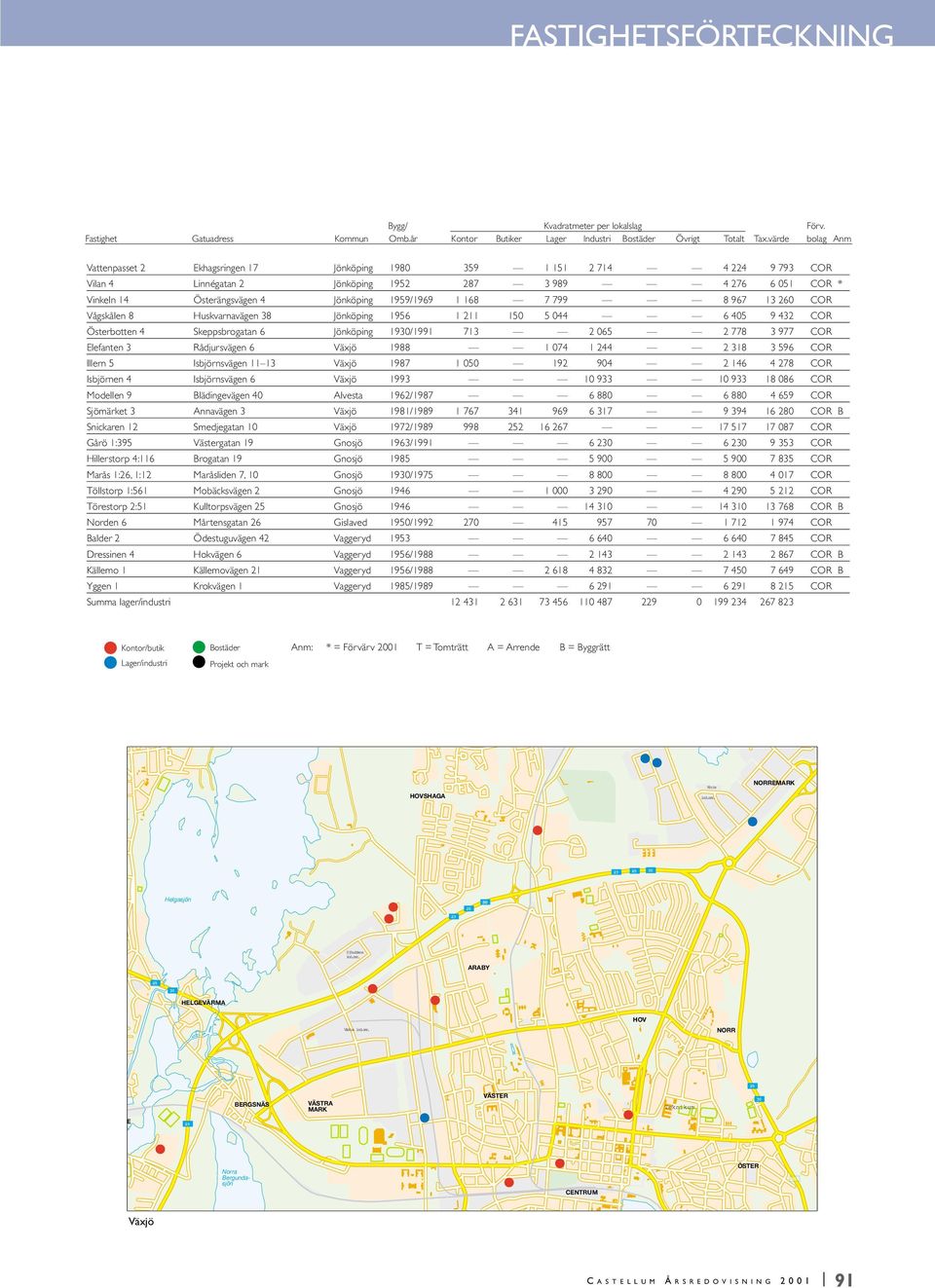Click the HELGEVÄRMA district label on map

(x=204, y=1002)
